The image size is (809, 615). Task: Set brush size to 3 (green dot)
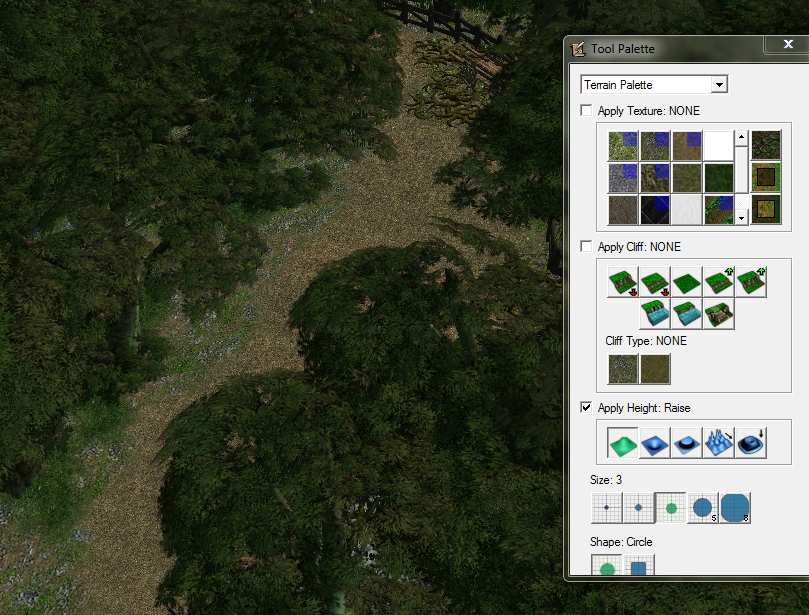click(671, 508)
